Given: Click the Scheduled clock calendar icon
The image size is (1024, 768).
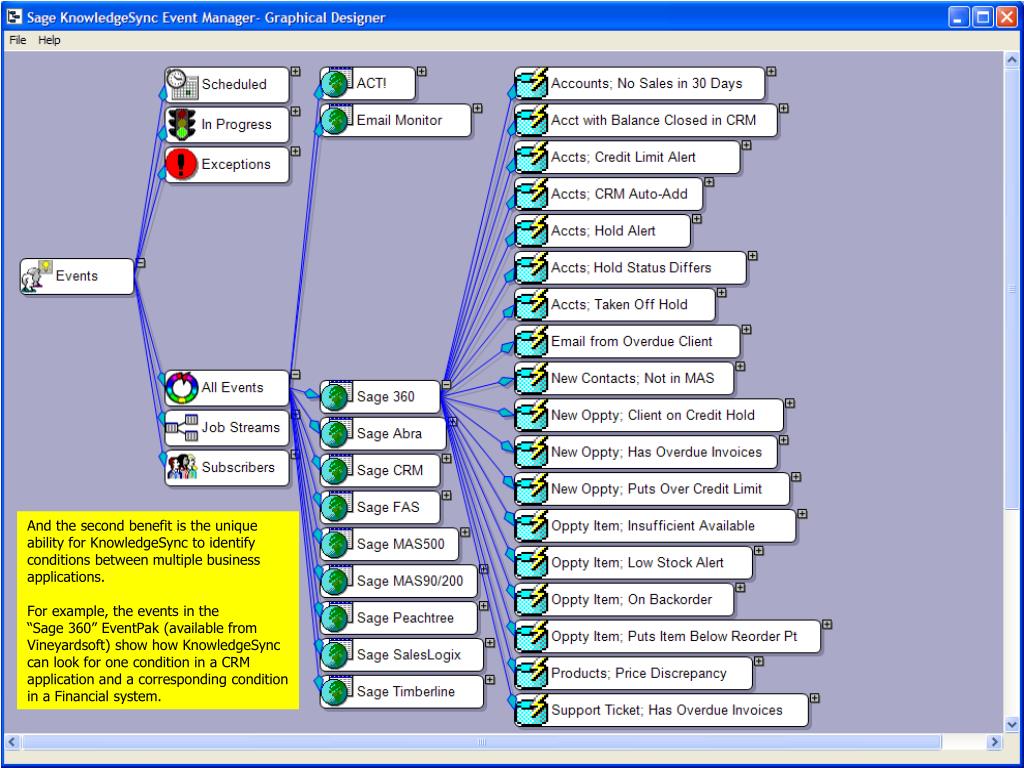Looking at the screenshot, I should [182, 84].
